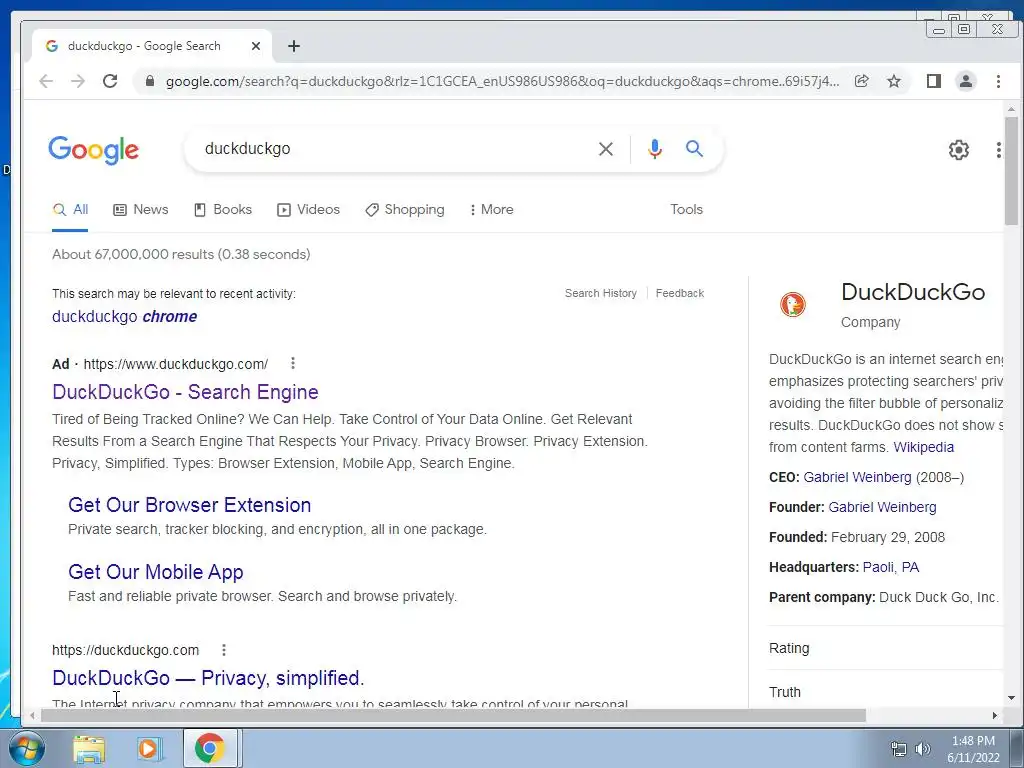This screenshot has height=768, width=1024.
Task: Click the 'About 67,000,000 results' text
Action: (181, 254)
